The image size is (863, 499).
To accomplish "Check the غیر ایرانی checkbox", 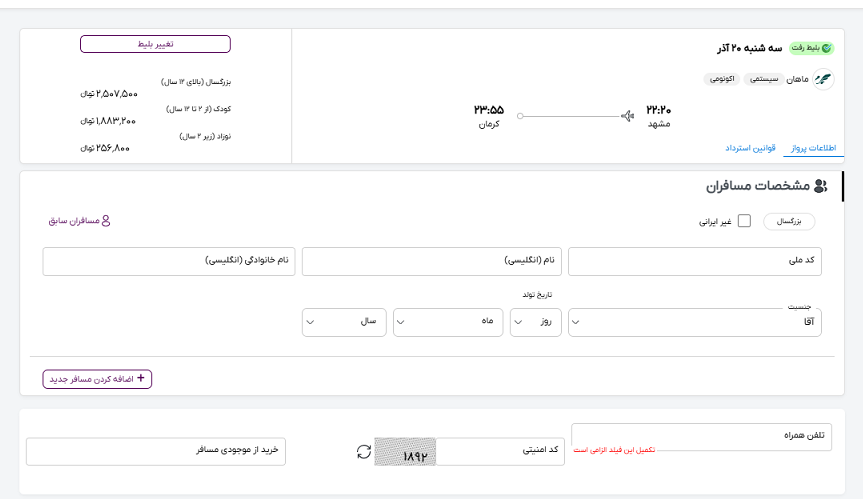I will (744, 221).
